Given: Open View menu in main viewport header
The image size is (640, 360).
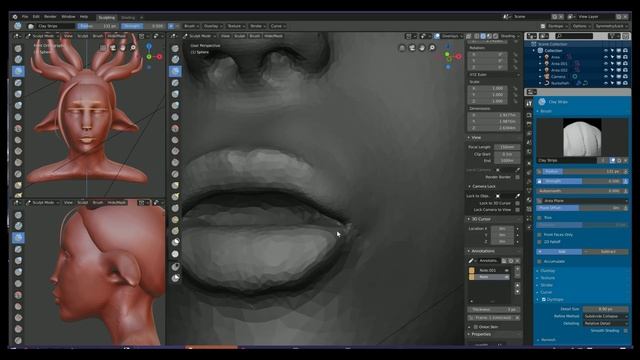Looking at the screenshot, I should (225, 36).
